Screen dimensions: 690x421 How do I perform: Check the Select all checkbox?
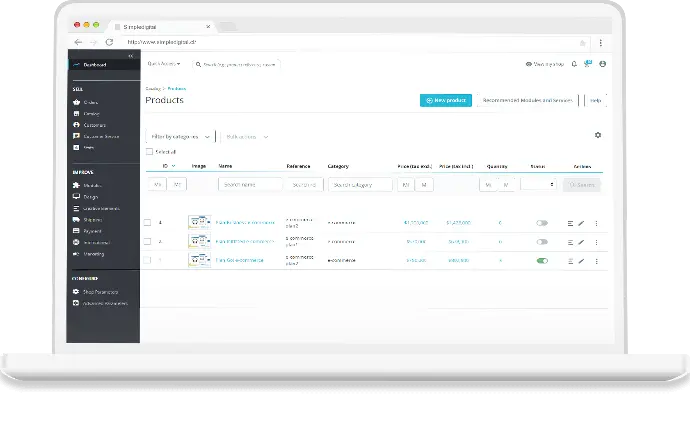pyautogui.click(x=149, y=151)
